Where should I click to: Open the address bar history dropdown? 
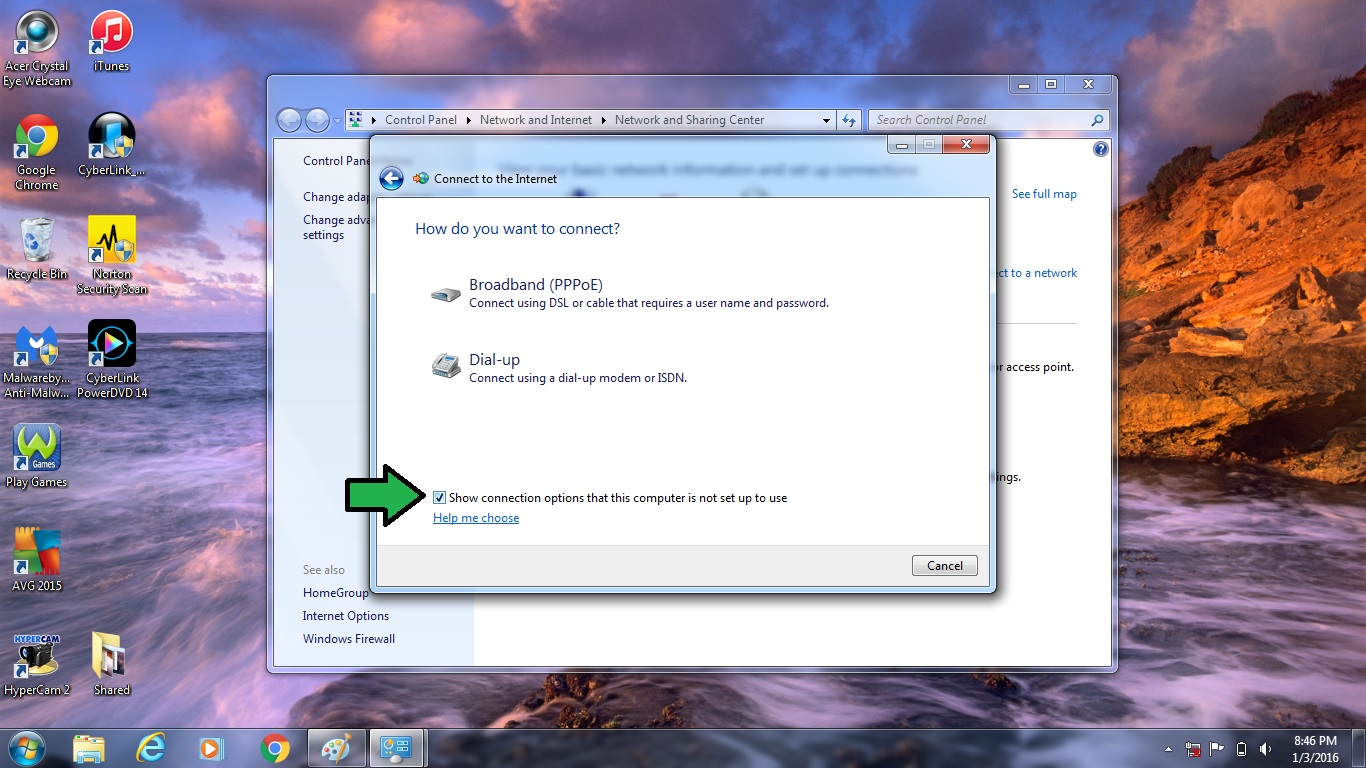point(826,120)
